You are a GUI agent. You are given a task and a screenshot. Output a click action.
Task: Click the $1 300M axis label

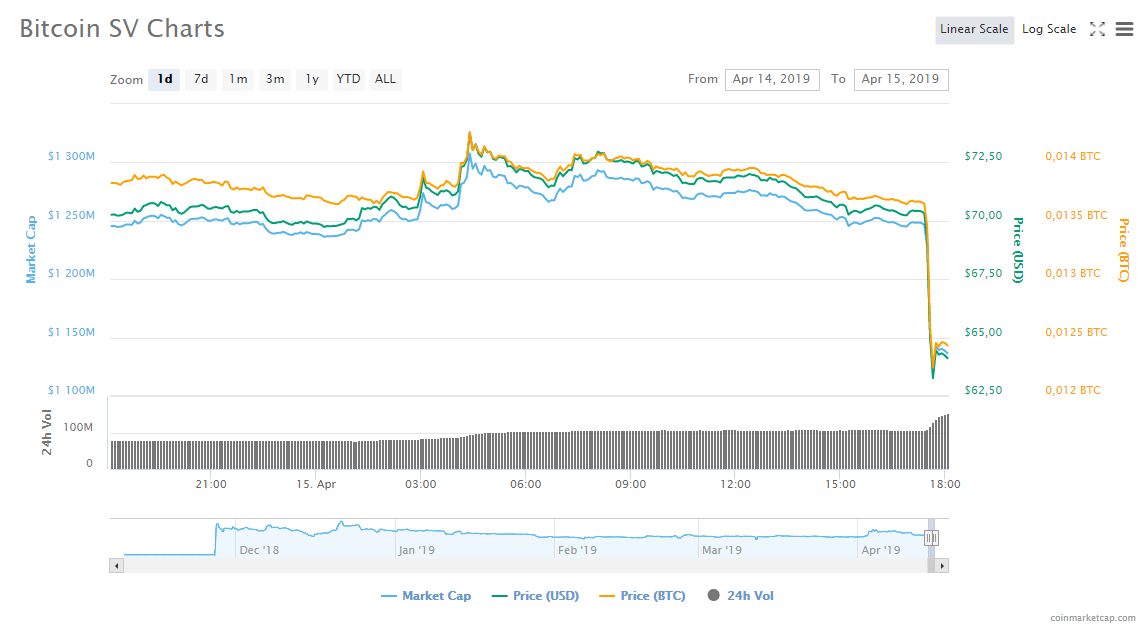[71, 156]
